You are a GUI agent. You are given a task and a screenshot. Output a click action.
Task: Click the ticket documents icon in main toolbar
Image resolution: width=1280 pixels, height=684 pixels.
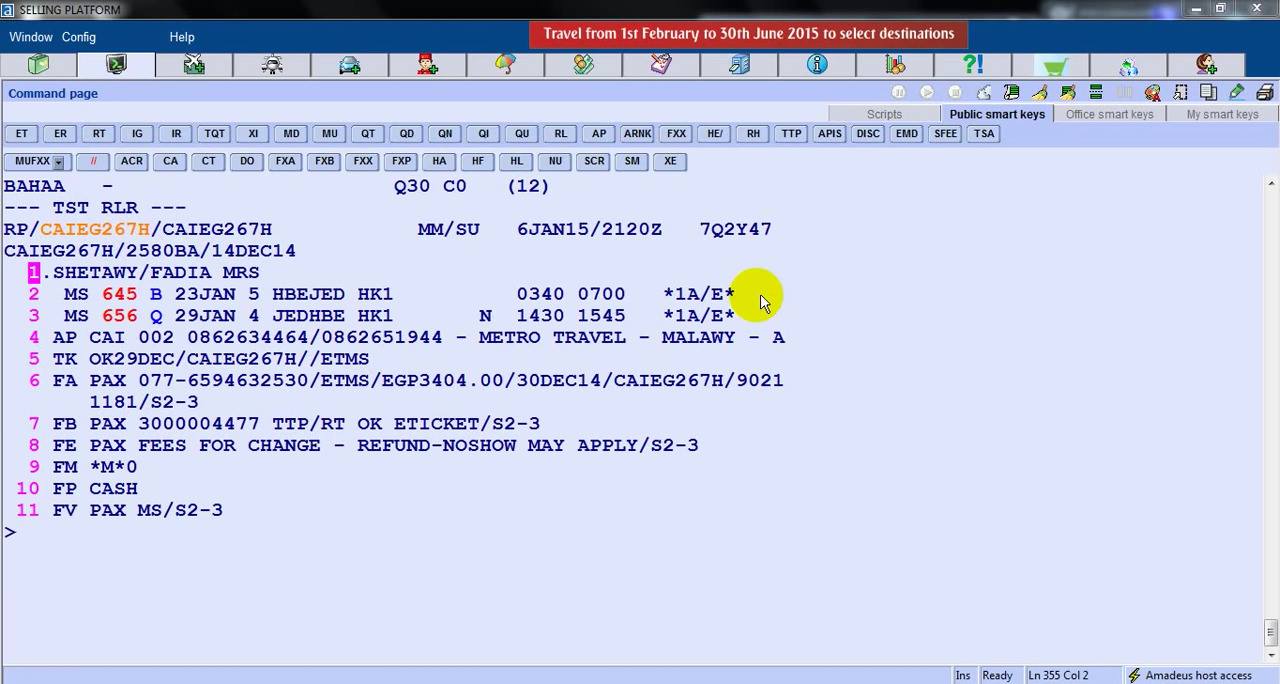tap(661, 65)
